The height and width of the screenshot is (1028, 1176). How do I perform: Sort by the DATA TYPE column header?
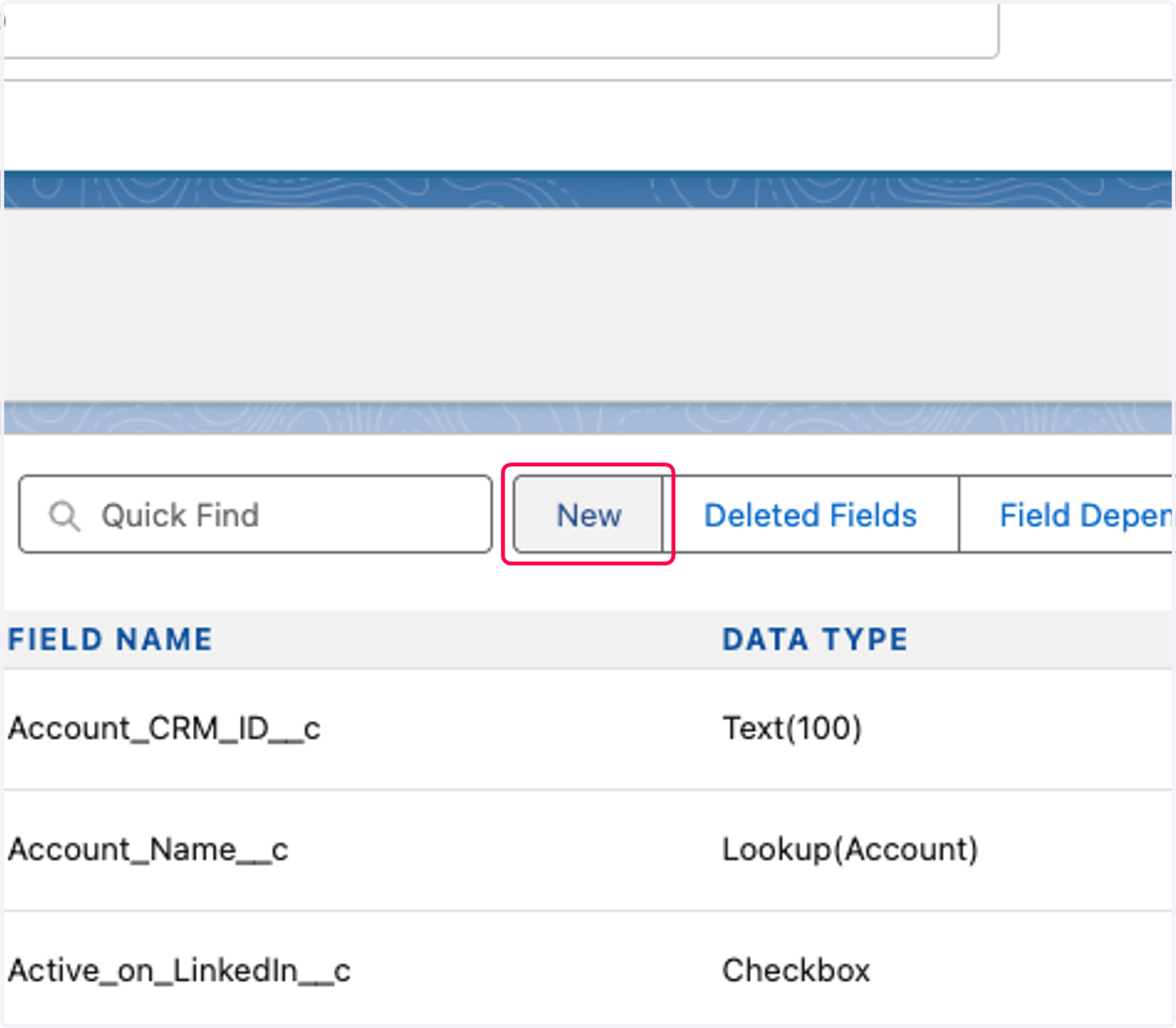[815, 640]
